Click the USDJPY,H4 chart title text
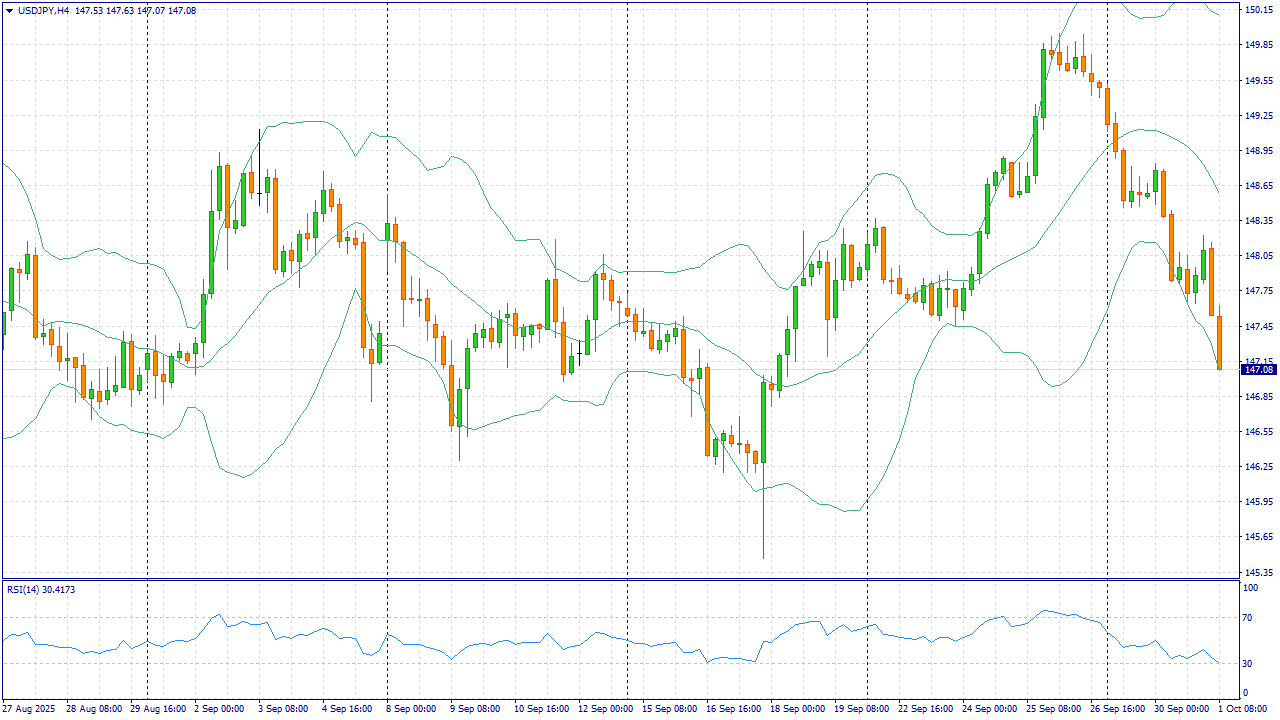The height and width of the screenshot is (720, 1280). coord(44,11)
